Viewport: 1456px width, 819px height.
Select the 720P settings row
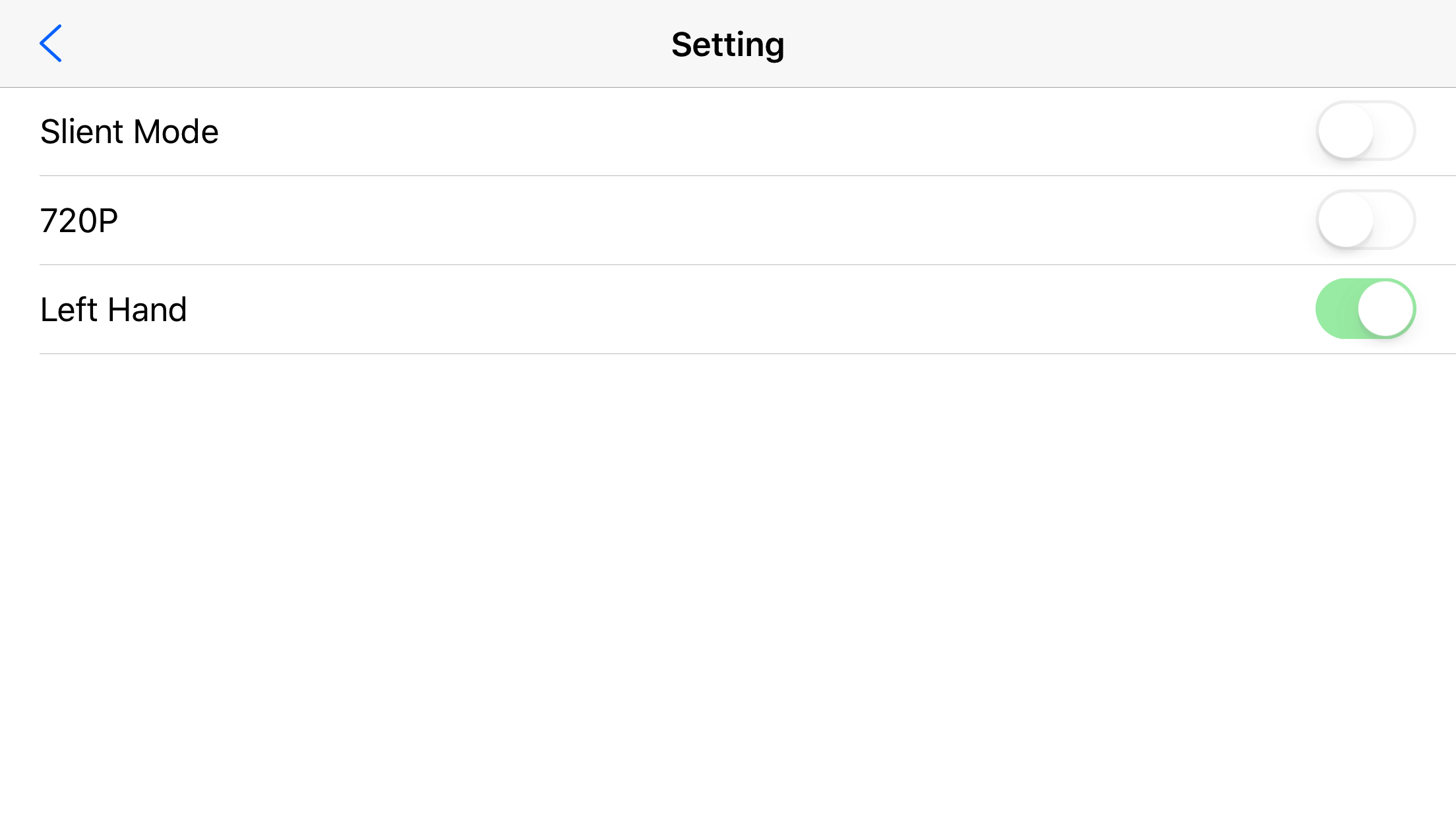pos(728,220)
